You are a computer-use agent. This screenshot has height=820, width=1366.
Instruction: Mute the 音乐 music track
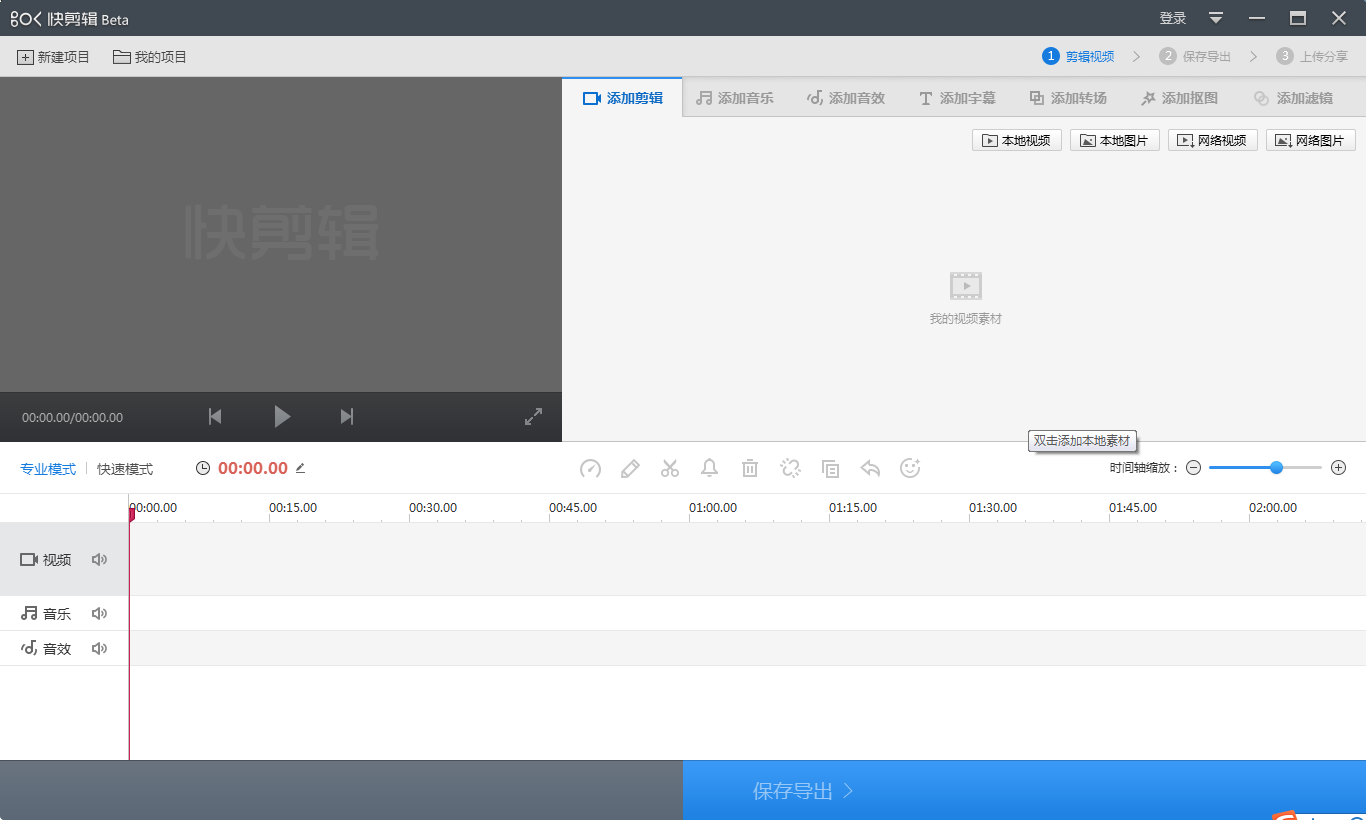point(99,614)
